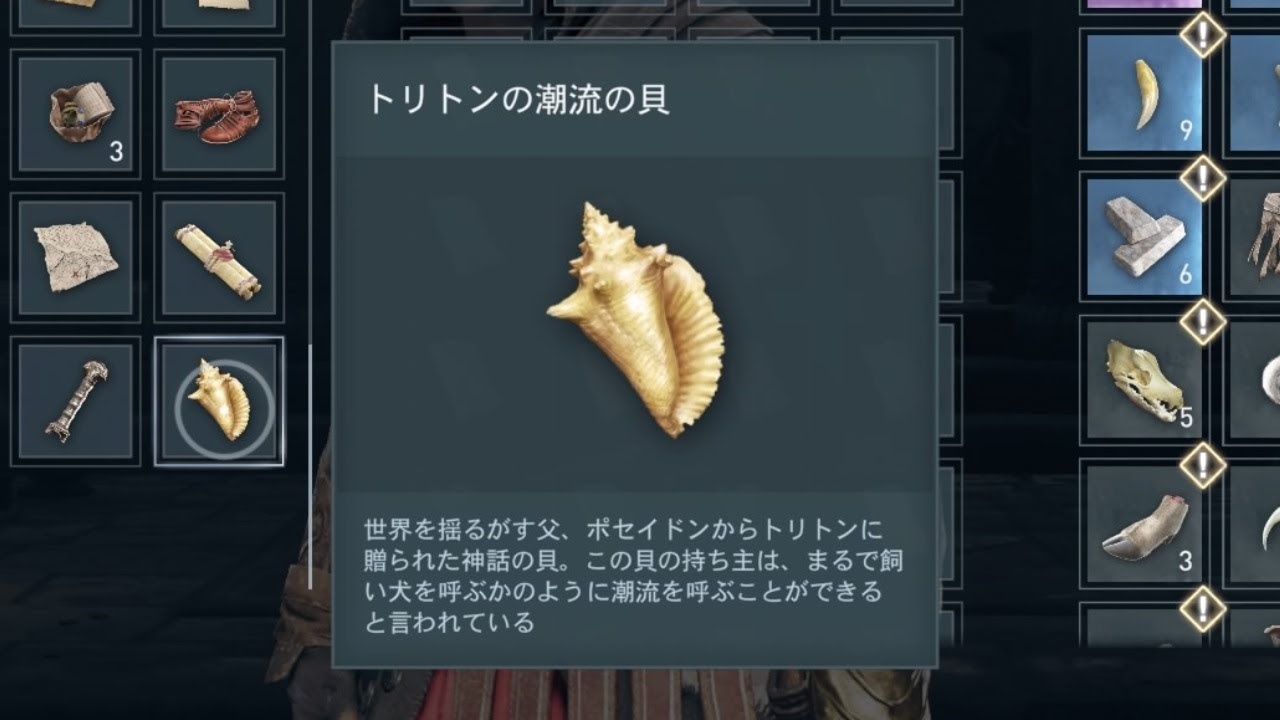Select the crumpled parchment map item
This screenshot has height=720, width=1280.
[x=76, y=258]
